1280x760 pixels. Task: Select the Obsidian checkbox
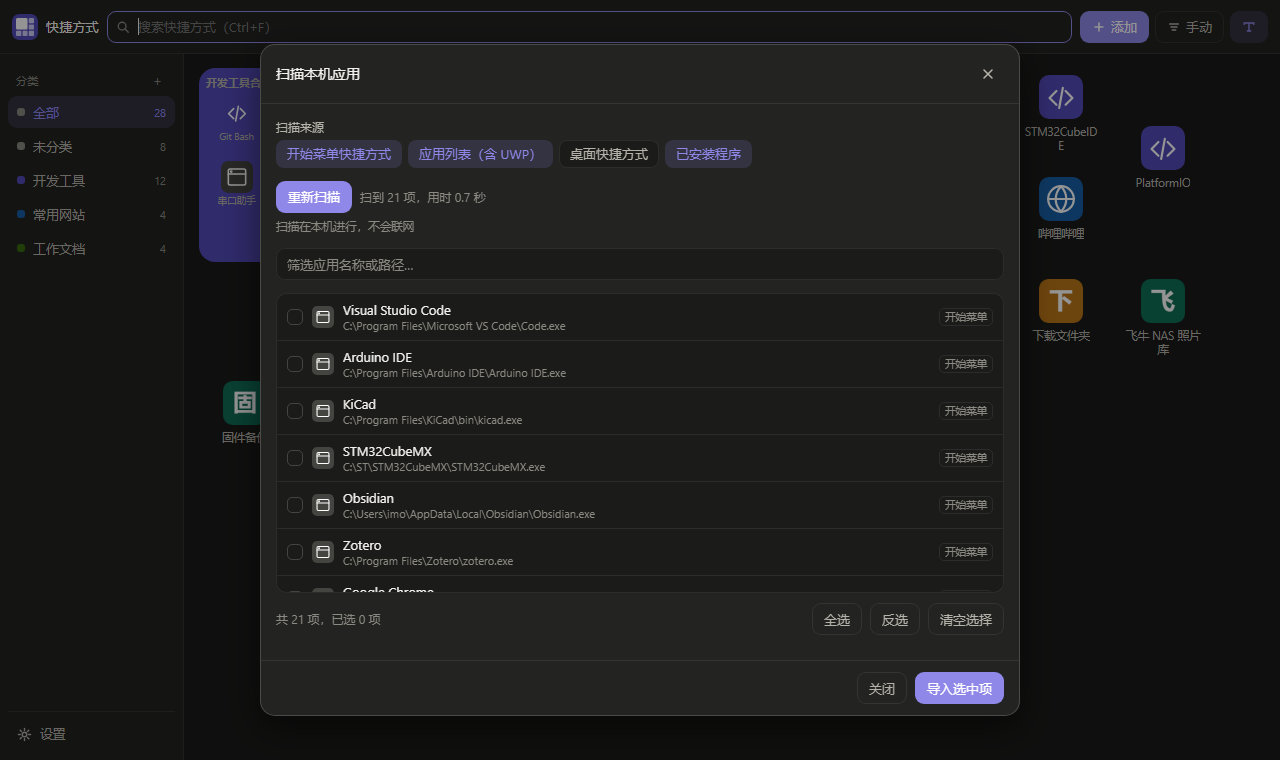(x=295, y=505)
